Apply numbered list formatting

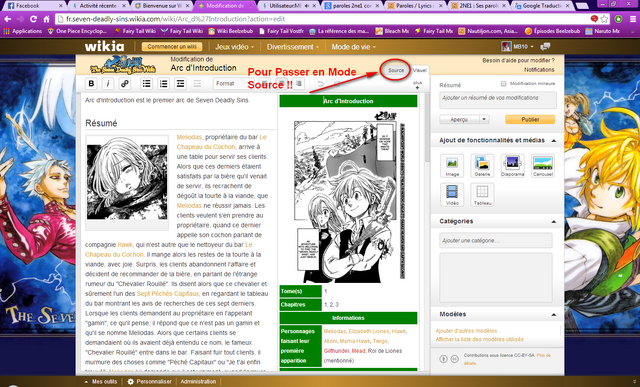[x=163, y=84]
